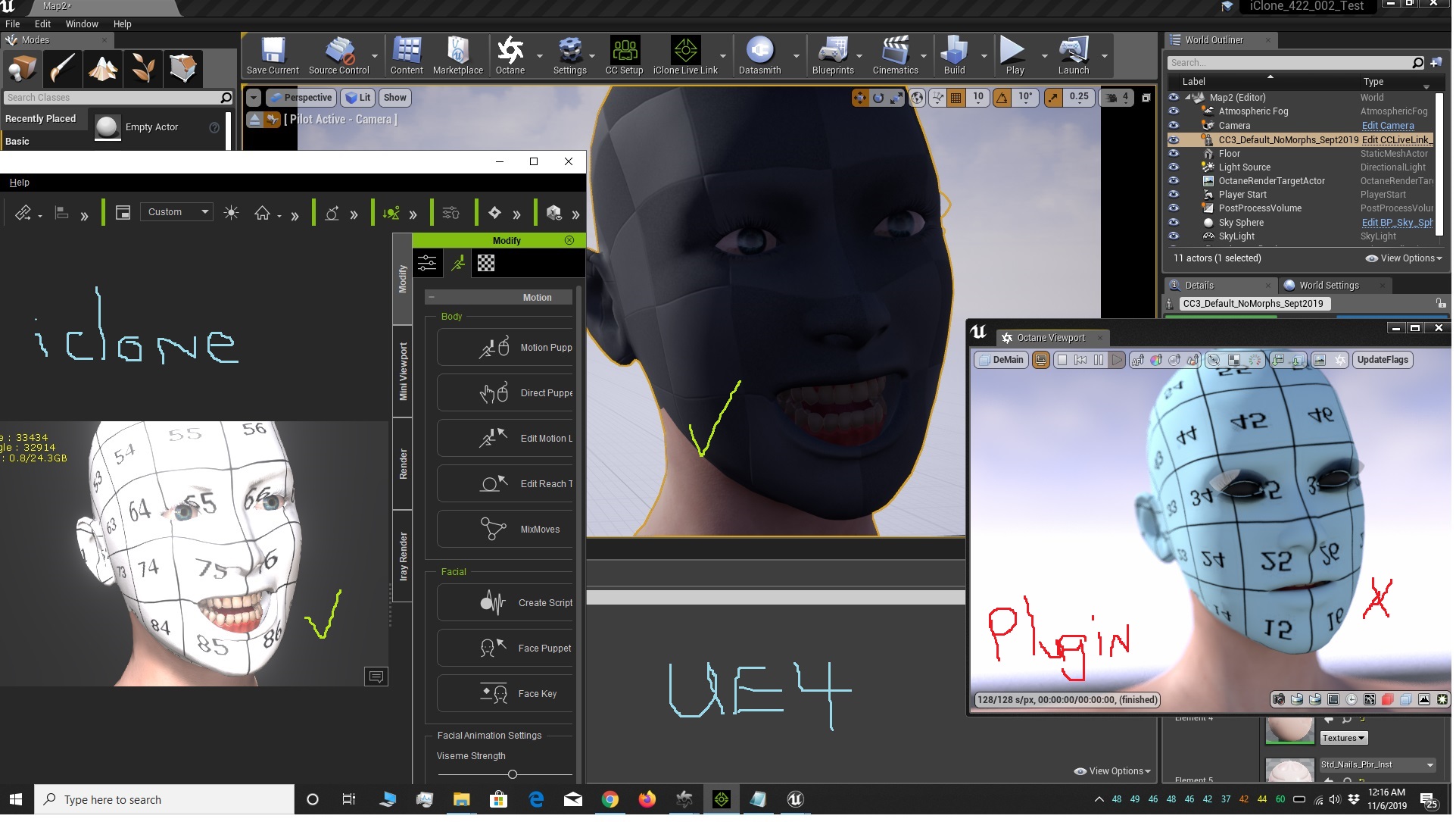Open the Window menu
This screenshot has width=1456, height=822.
(82, 24)
